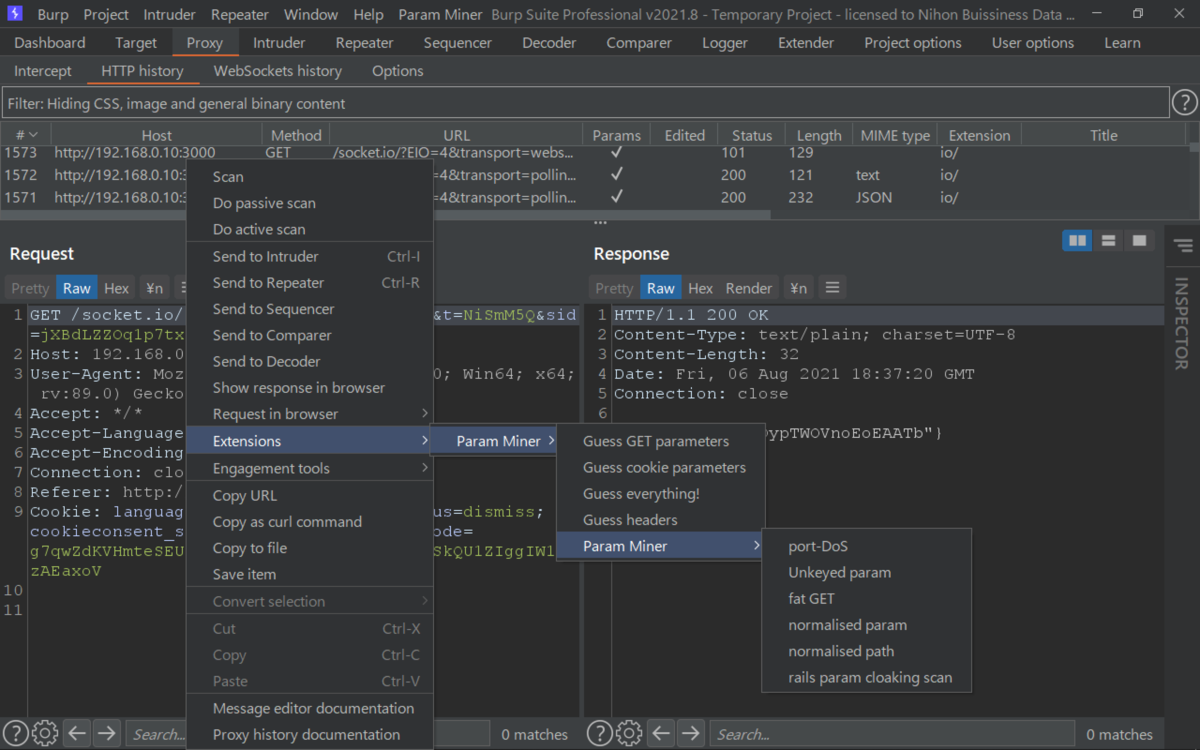Screen dimensions: 1200x750
Task: Expand nested Param Miner scan submenu
Action: coord(660,546)
